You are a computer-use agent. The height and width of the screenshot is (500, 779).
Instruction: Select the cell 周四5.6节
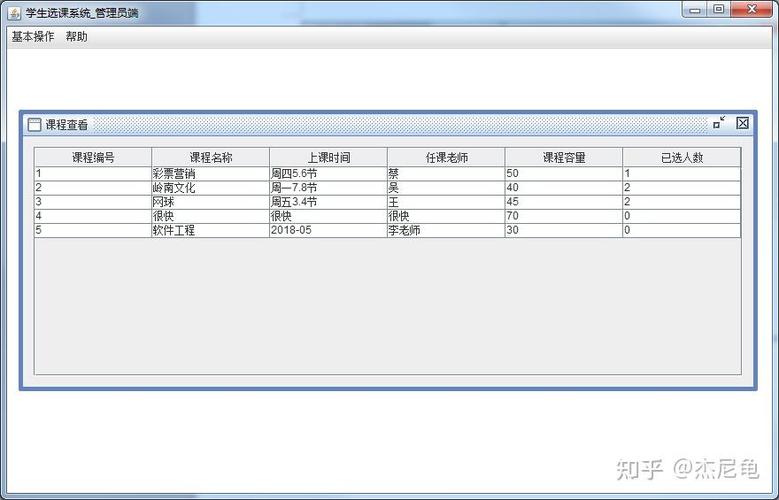point(328,173)
